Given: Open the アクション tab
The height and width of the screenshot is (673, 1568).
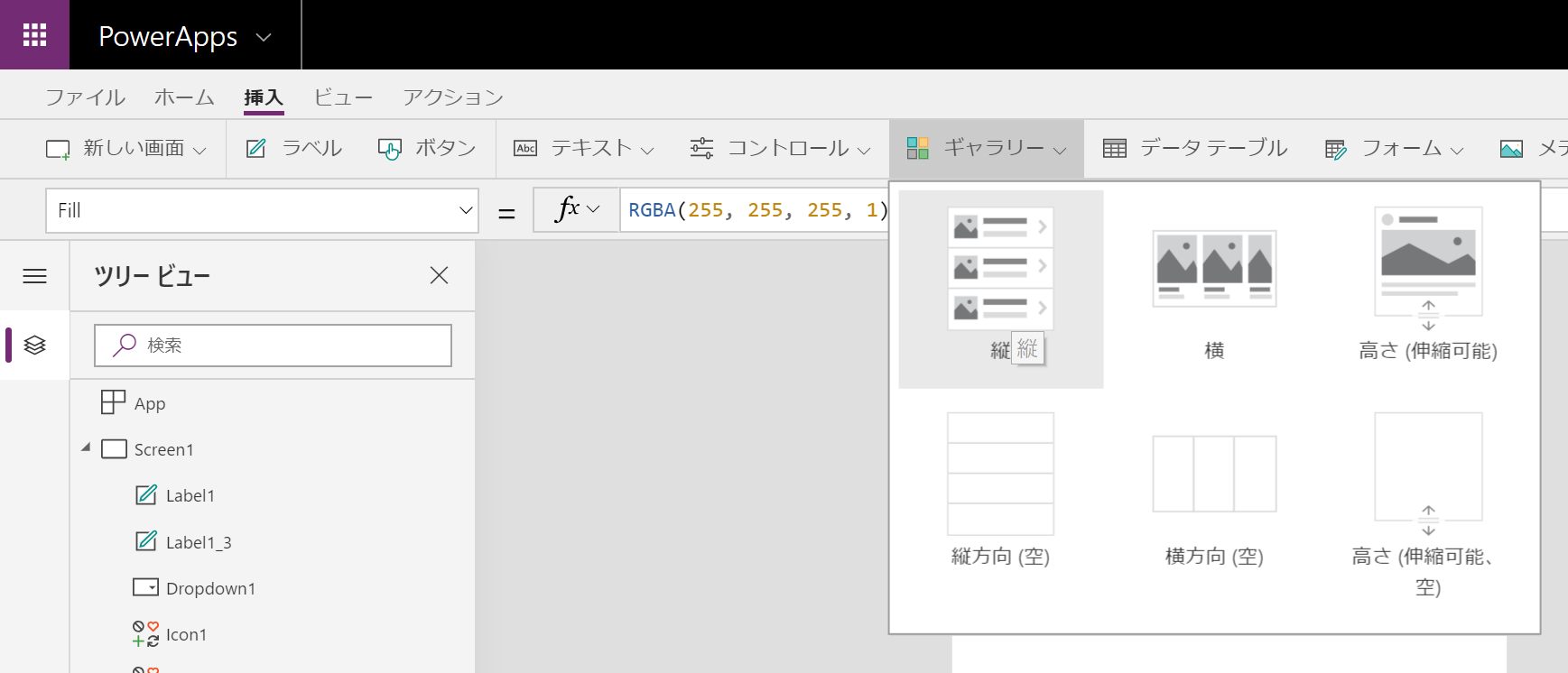Looking at the screenshot, I should pyautogui.click(x=453, y=97).
